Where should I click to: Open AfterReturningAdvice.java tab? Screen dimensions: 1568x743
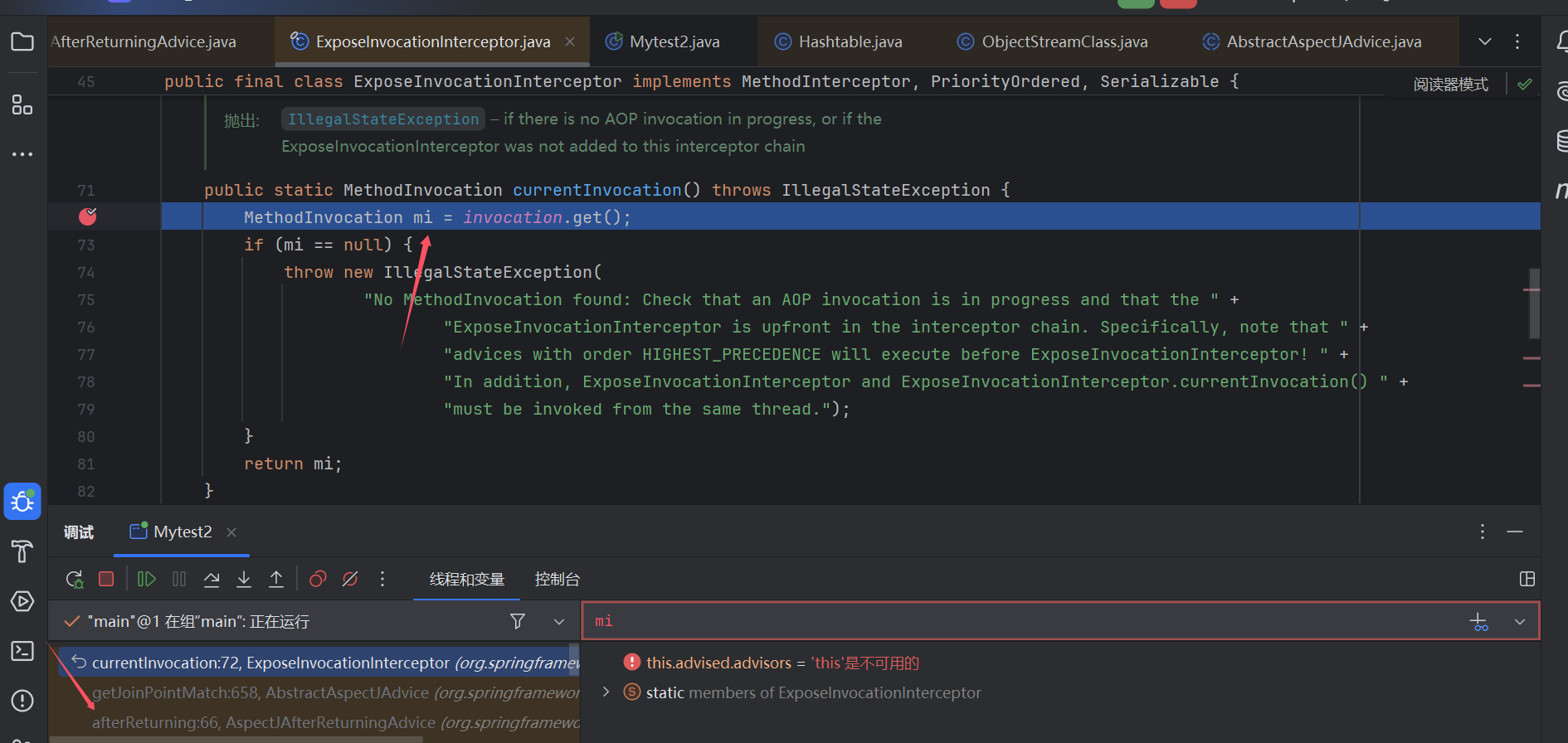coord(144,41)
